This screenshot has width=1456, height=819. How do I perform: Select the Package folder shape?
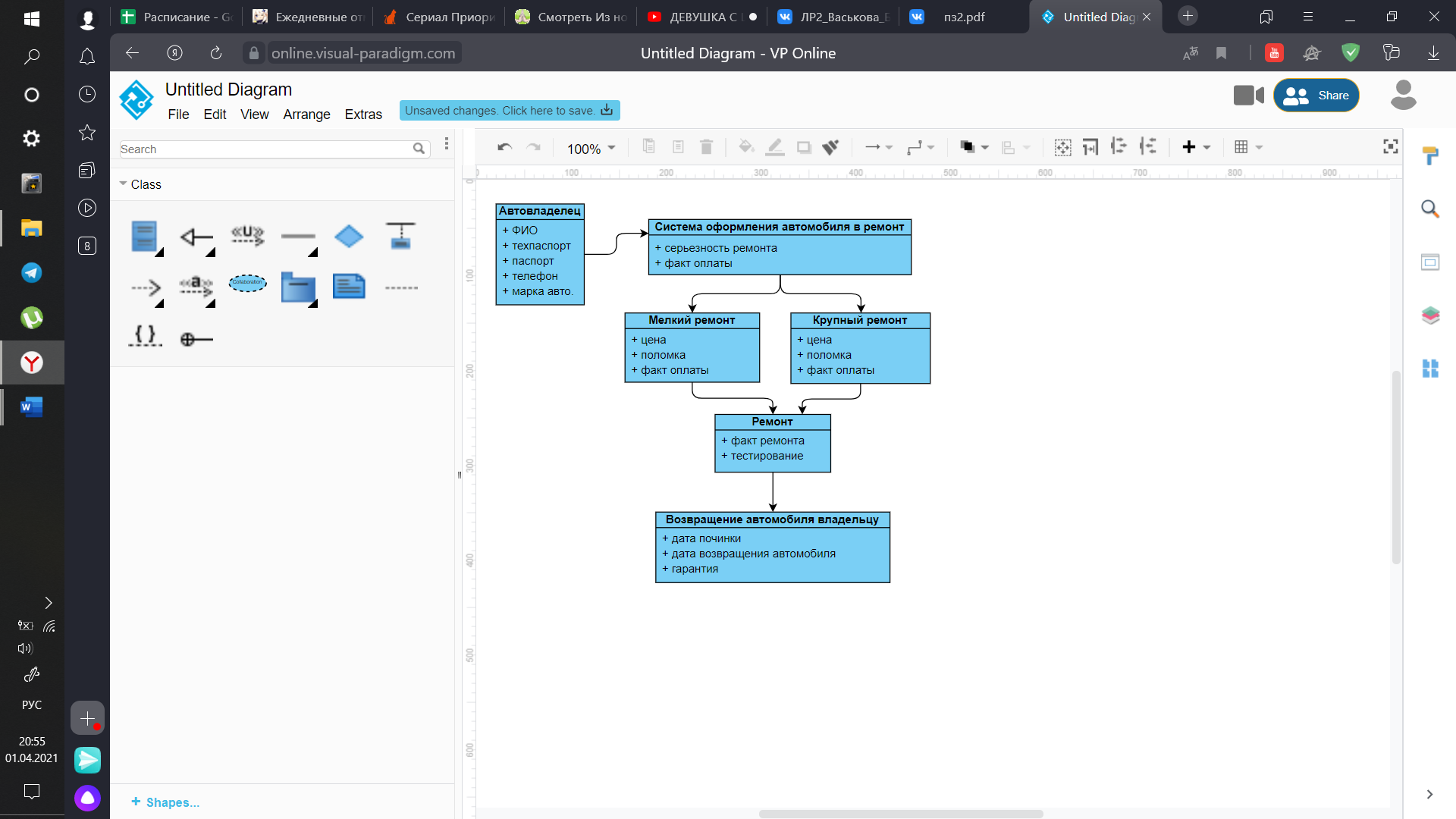tap(298, 287)
